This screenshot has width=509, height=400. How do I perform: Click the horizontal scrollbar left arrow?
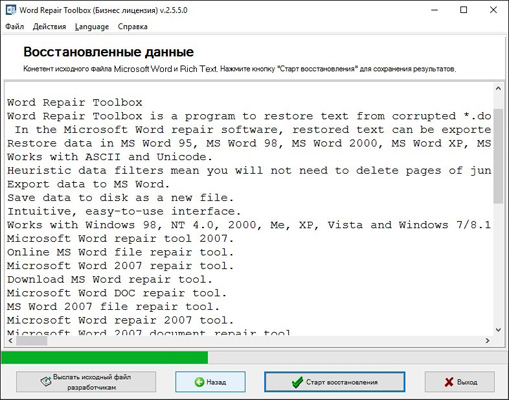tap(10, 341)
